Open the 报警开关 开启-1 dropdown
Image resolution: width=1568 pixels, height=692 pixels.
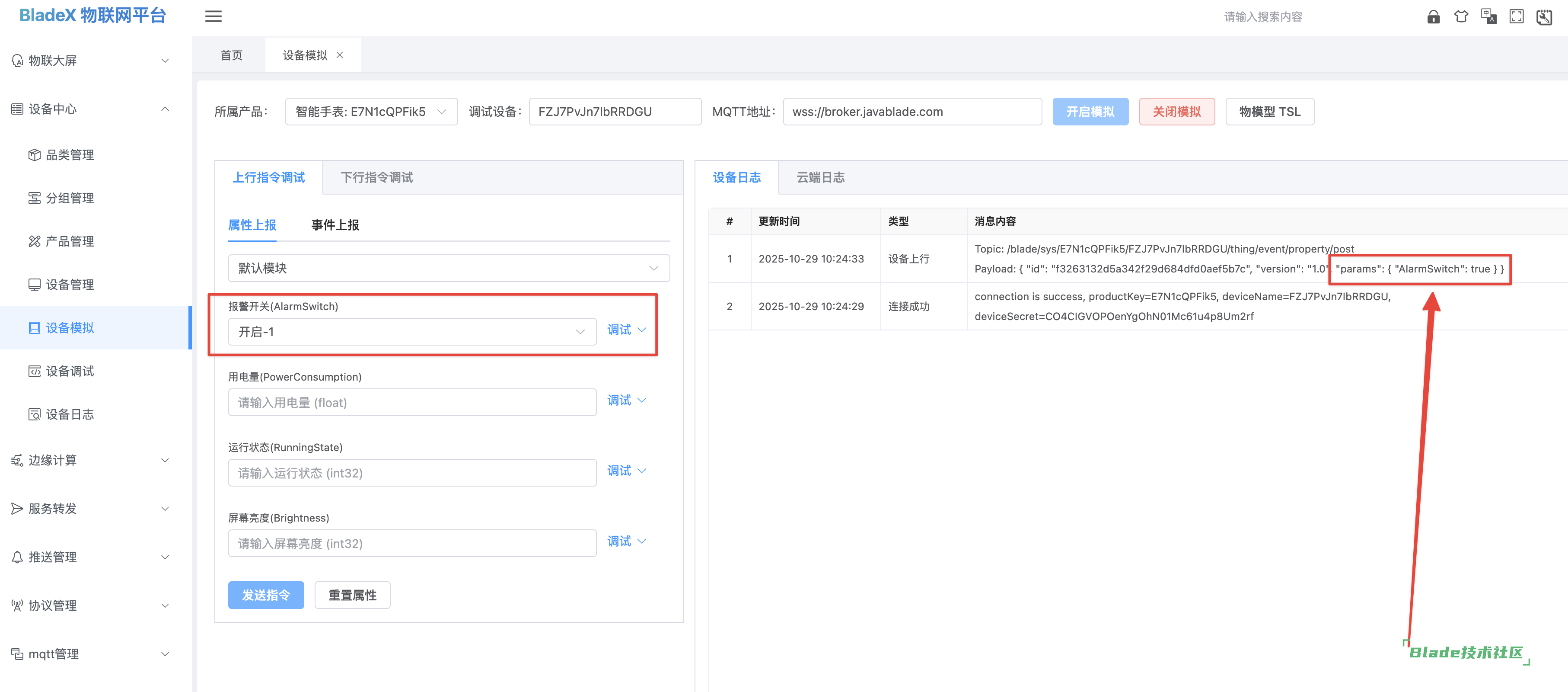[x=411, y=331]
